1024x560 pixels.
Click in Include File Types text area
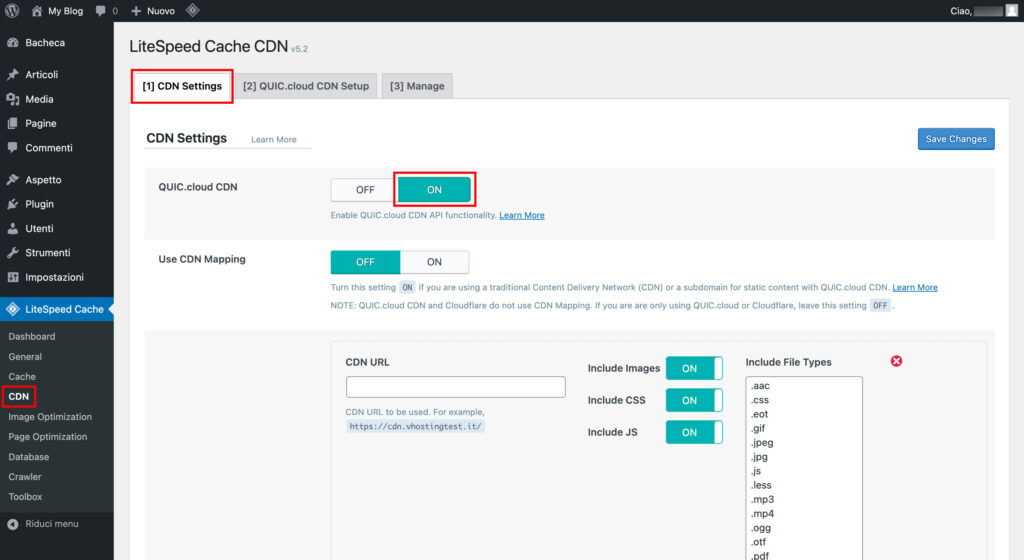point(804,468)
